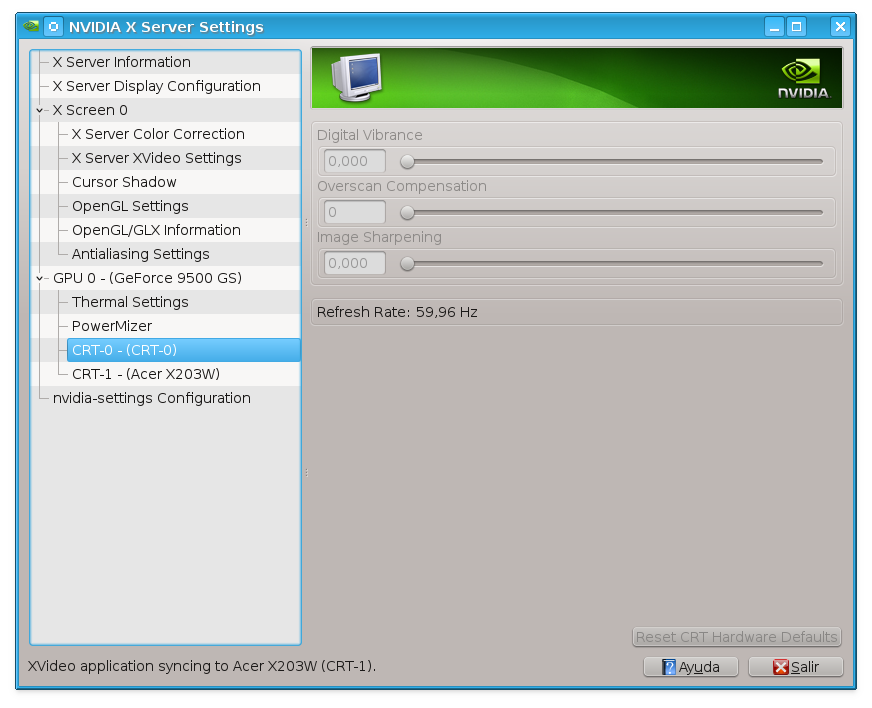872x708 pixels.
Task: Click the Overscan Compensation slider handle
Action: click(x=407, y=212)
